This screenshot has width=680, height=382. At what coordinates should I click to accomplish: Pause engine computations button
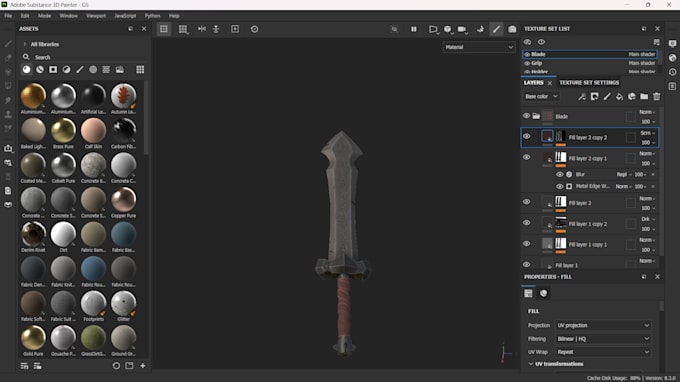point(414,29)
